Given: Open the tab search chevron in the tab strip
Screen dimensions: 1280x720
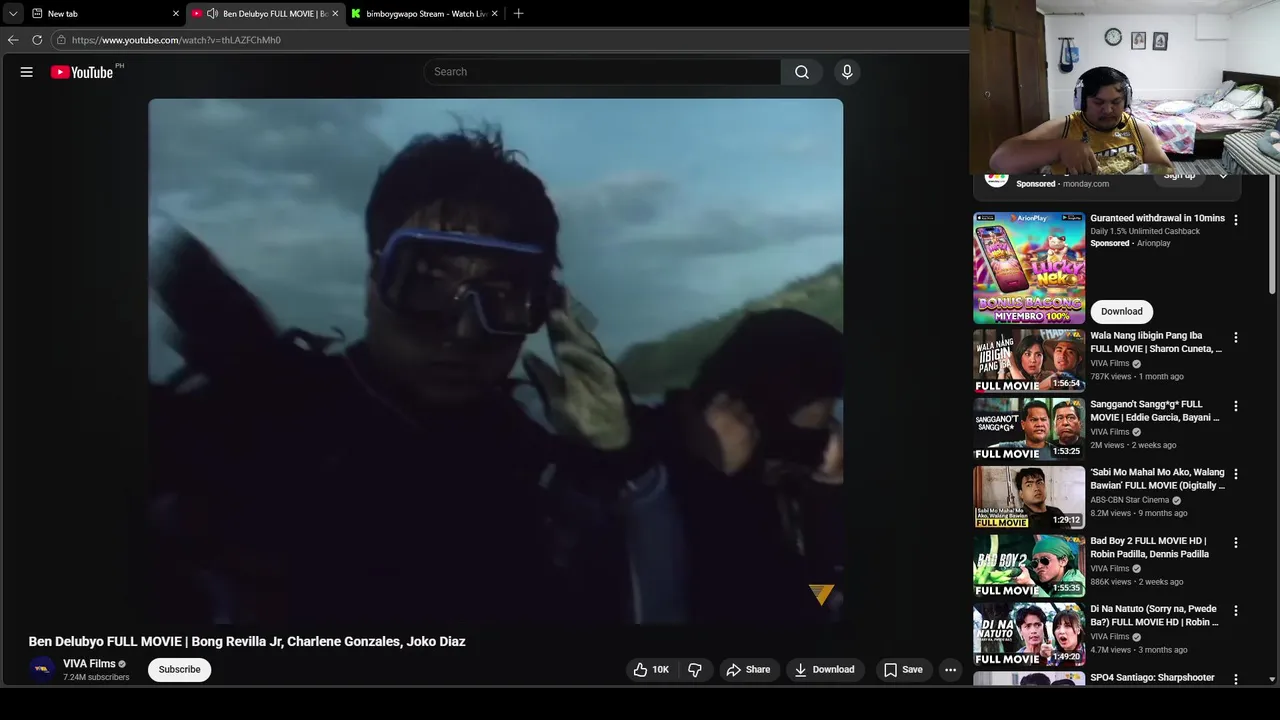Looking at the screenshot, I should [12, 14].
